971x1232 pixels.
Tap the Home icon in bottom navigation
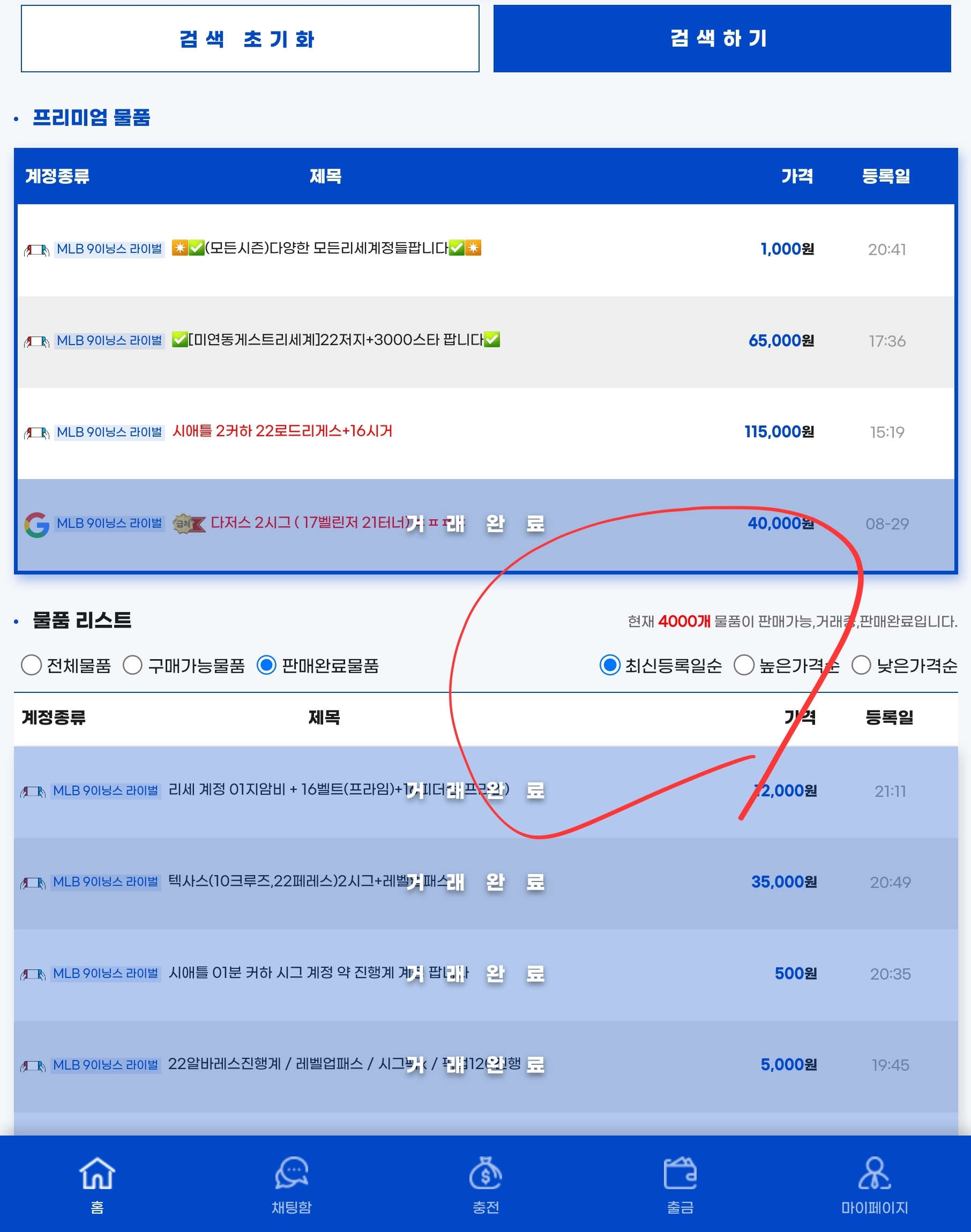(x=97, y=1174)
